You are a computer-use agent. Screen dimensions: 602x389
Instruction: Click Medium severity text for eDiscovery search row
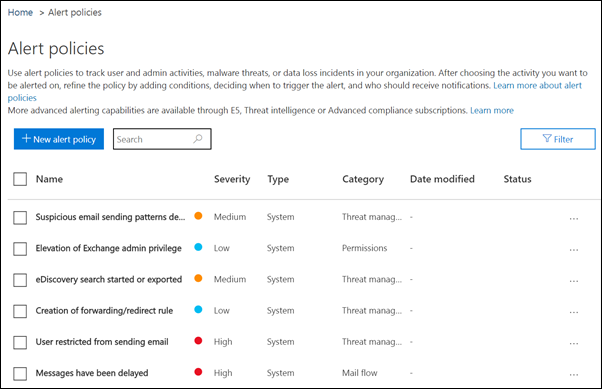point(230,279)
